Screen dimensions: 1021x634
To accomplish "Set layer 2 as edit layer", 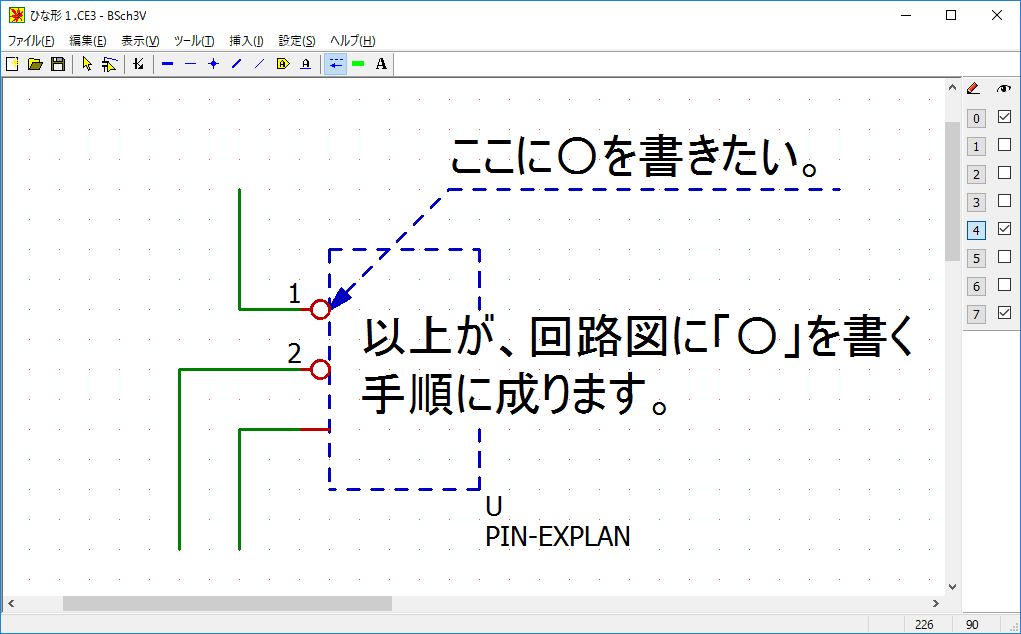I will (975, 174).
